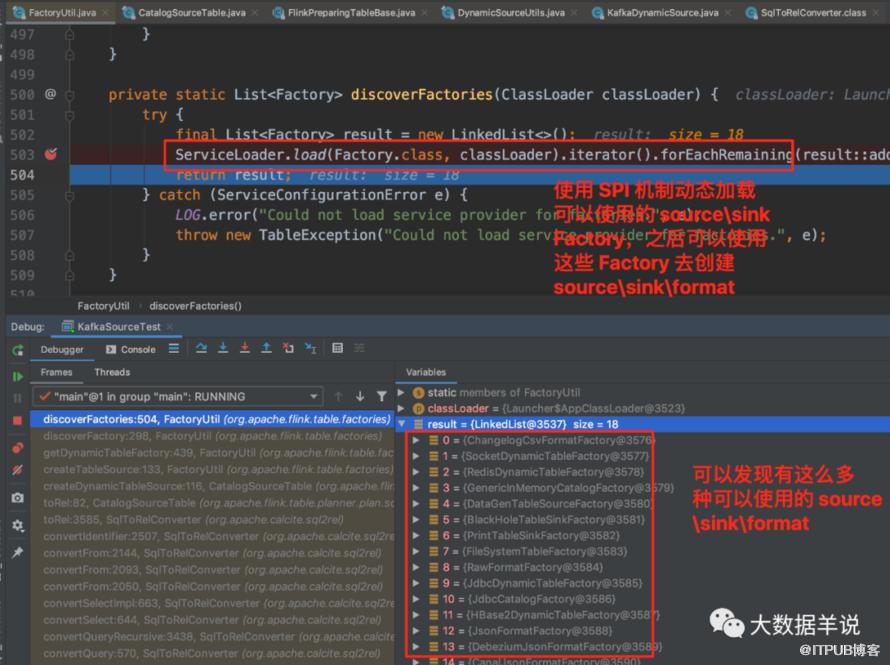Click the Step Into icon
The height and width of the screenshot is (665, 890).
click(x=223, y=348)
